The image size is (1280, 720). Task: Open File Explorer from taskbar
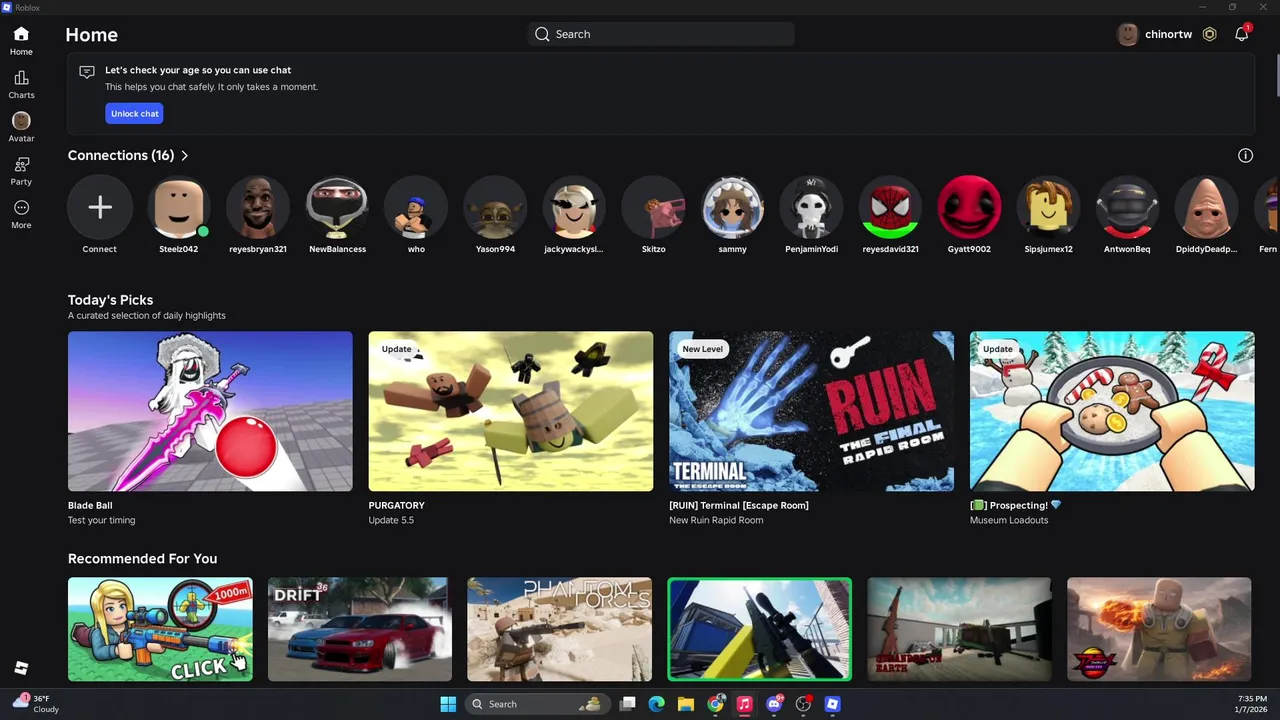686,704
